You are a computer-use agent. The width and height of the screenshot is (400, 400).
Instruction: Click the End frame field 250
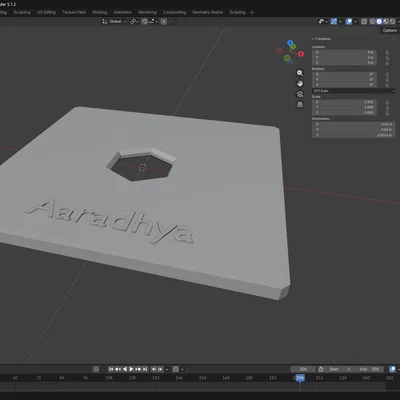tap(369, 369)
